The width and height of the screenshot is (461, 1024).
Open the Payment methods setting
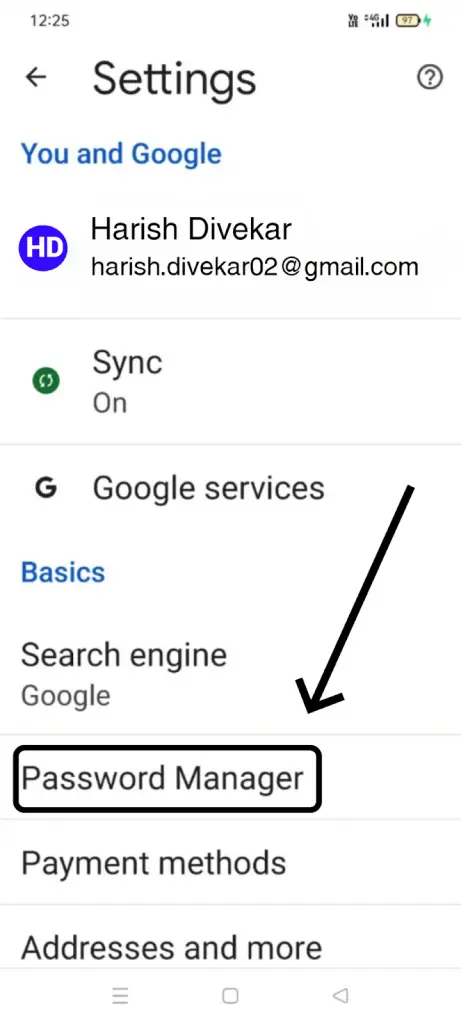point(230,863)
